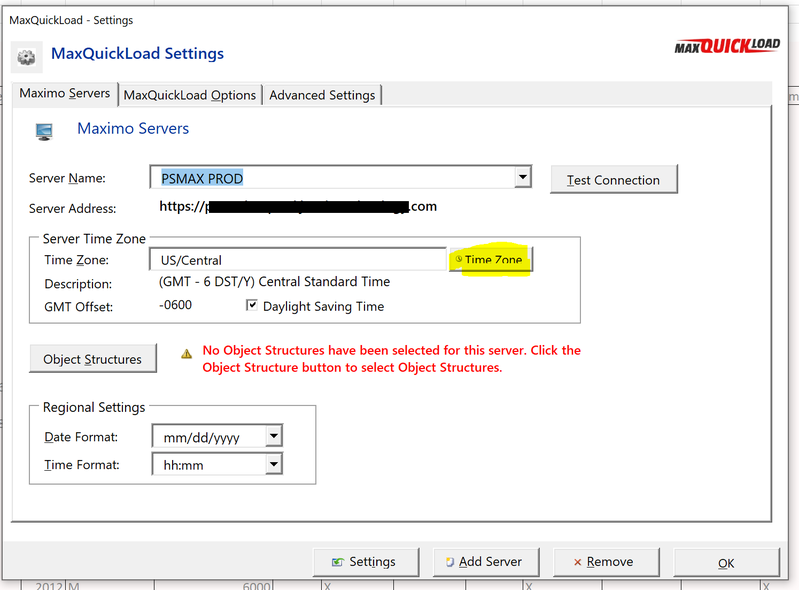The width and height of the screenshot is (799, 590).
Task: Click the MaxQuickLoad logo in header
Action: tap(727, 46)
